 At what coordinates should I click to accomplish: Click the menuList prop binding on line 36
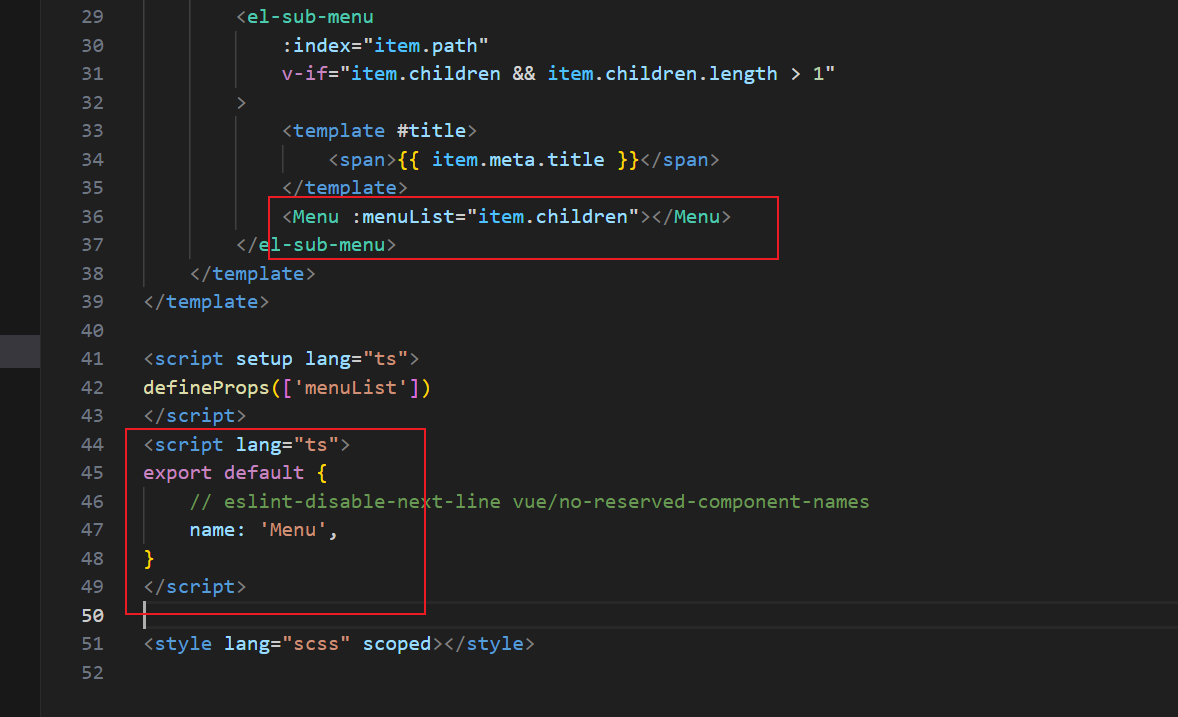click(410, 216)
